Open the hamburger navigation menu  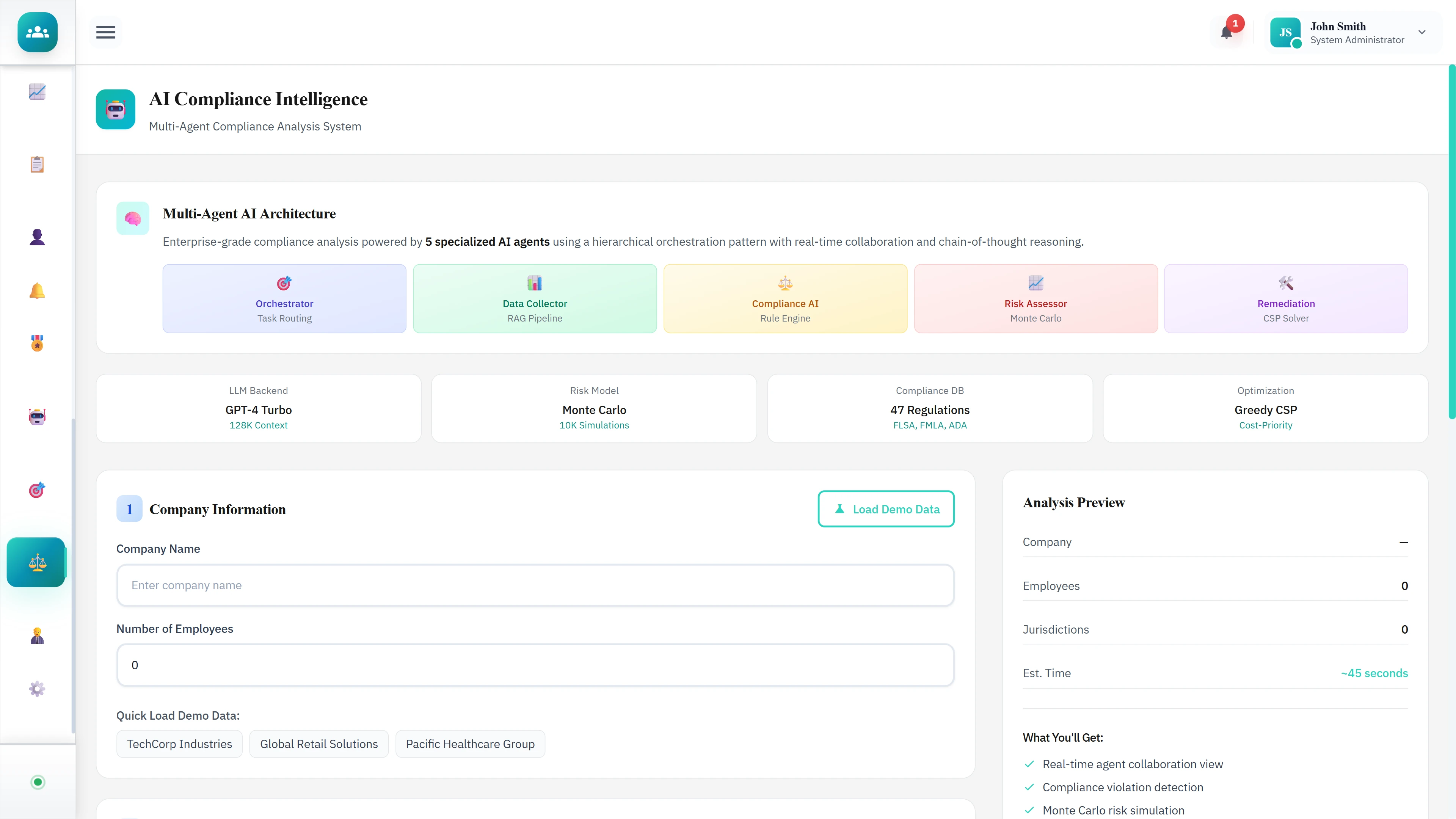pos(106,32)
